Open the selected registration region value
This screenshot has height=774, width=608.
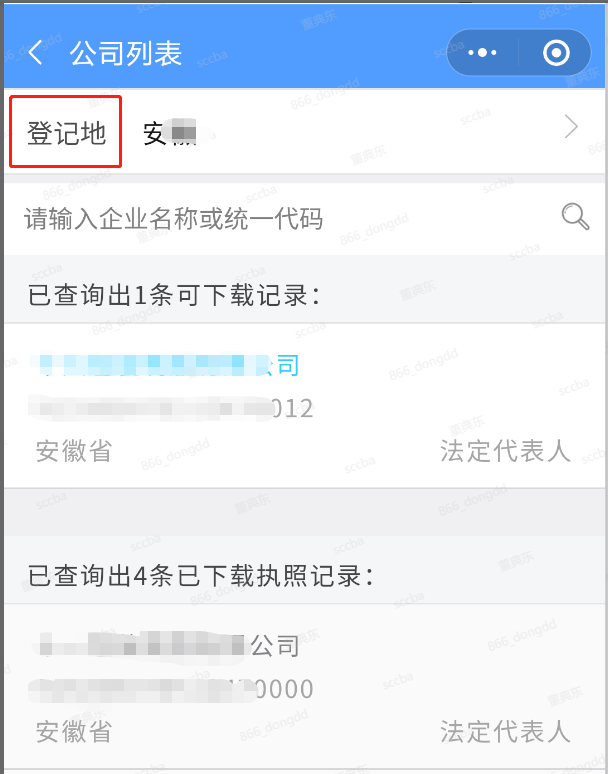pyautogui.click(x=170, y=134)
